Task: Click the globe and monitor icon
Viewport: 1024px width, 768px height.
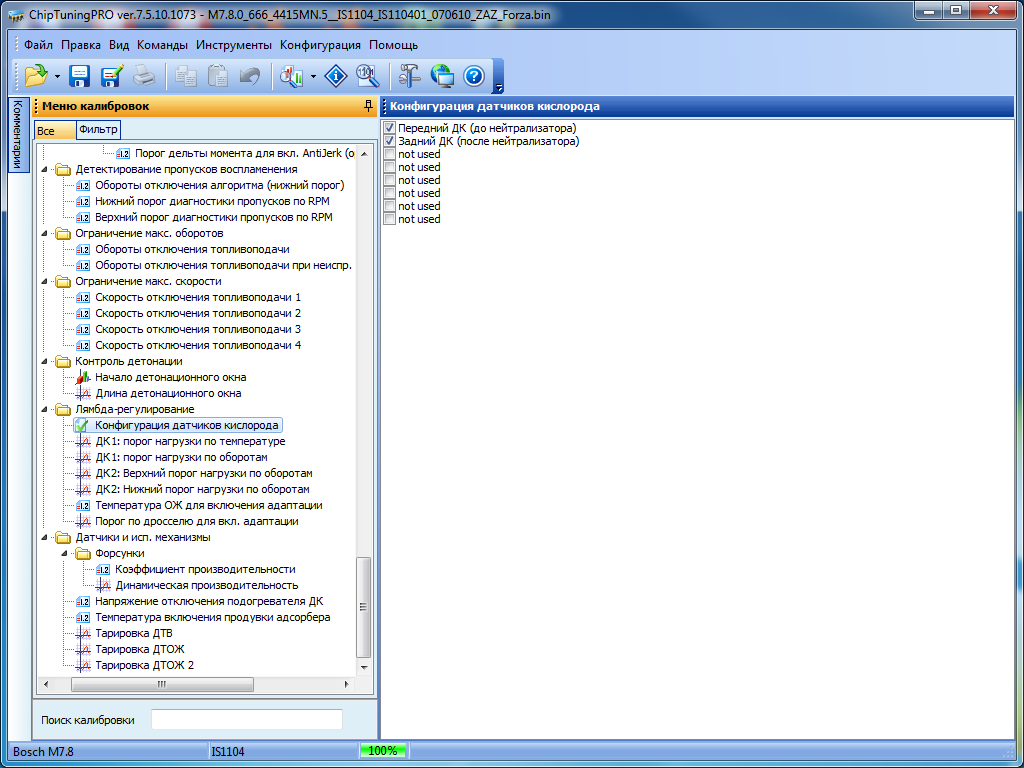Action: point(442,76)
